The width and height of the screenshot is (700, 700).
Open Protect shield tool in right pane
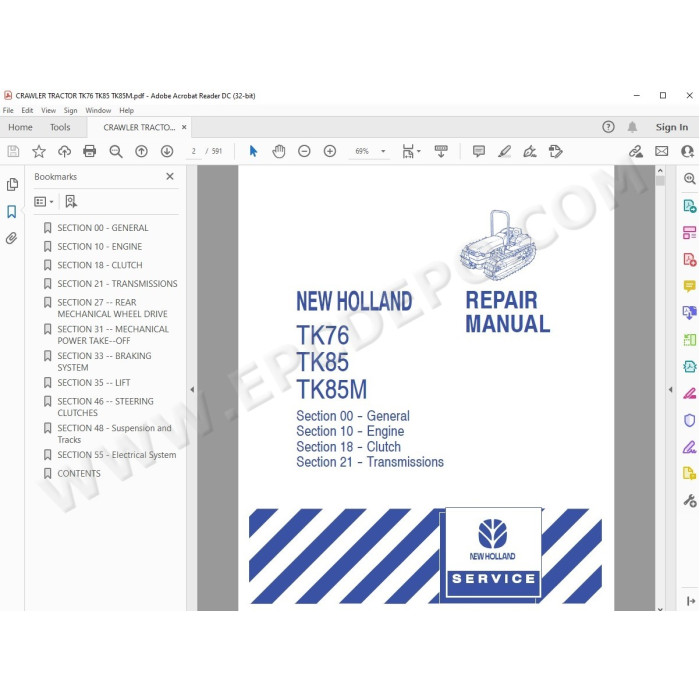(x=689, y=420)
